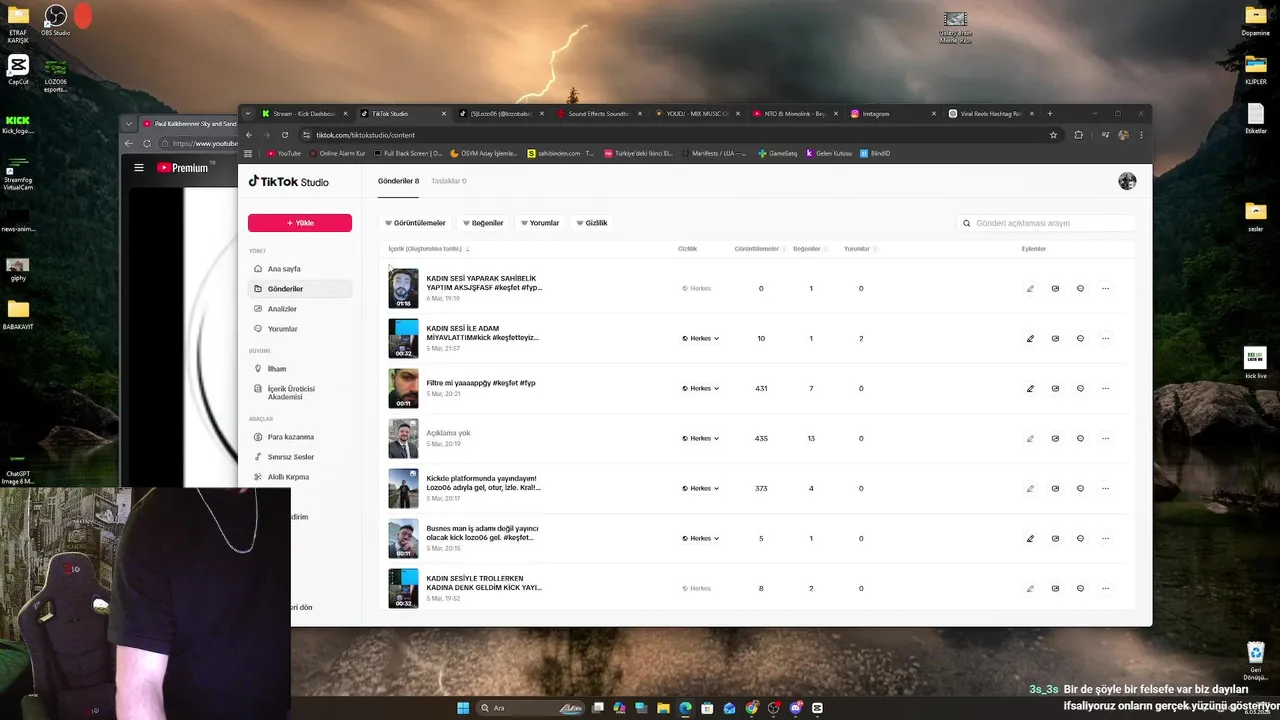Open the Windows Start menu
This screenshot has width=1280, height=720.
pos(463,708)
